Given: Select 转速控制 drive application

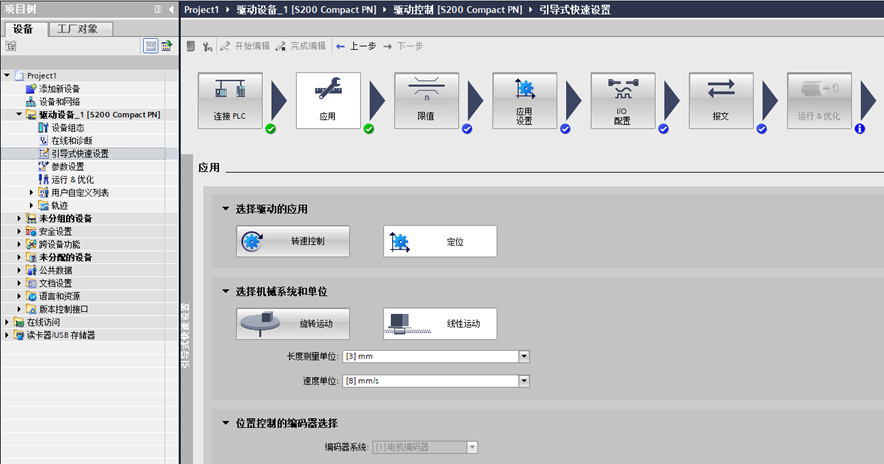Looking at the screenshot, I should [x=293, y=241].
